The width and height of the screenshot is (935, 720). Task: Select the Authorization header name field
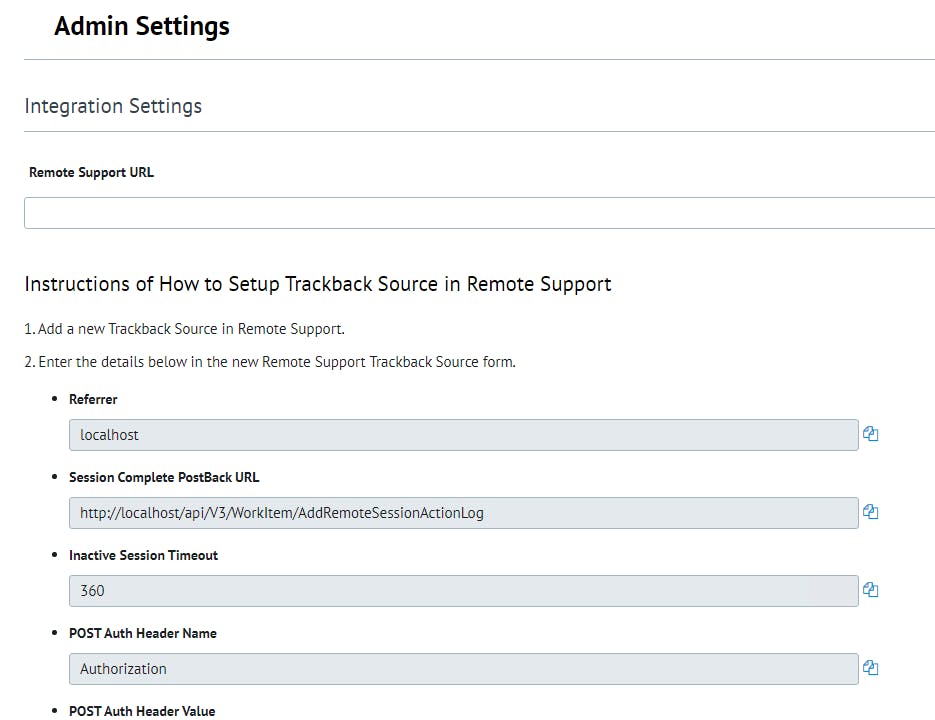click(x=463, y=669)
